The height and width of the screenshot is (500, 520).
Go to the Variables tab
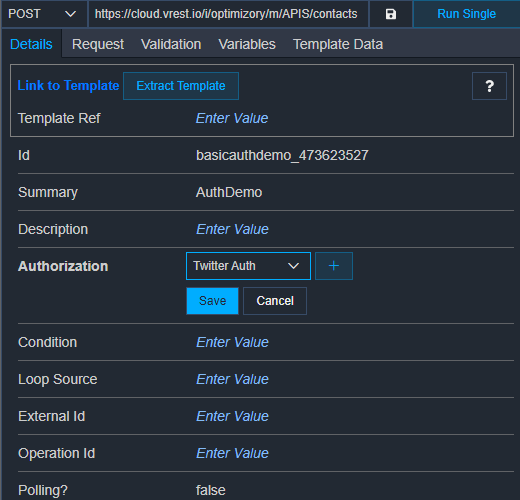tap(247, 44)
